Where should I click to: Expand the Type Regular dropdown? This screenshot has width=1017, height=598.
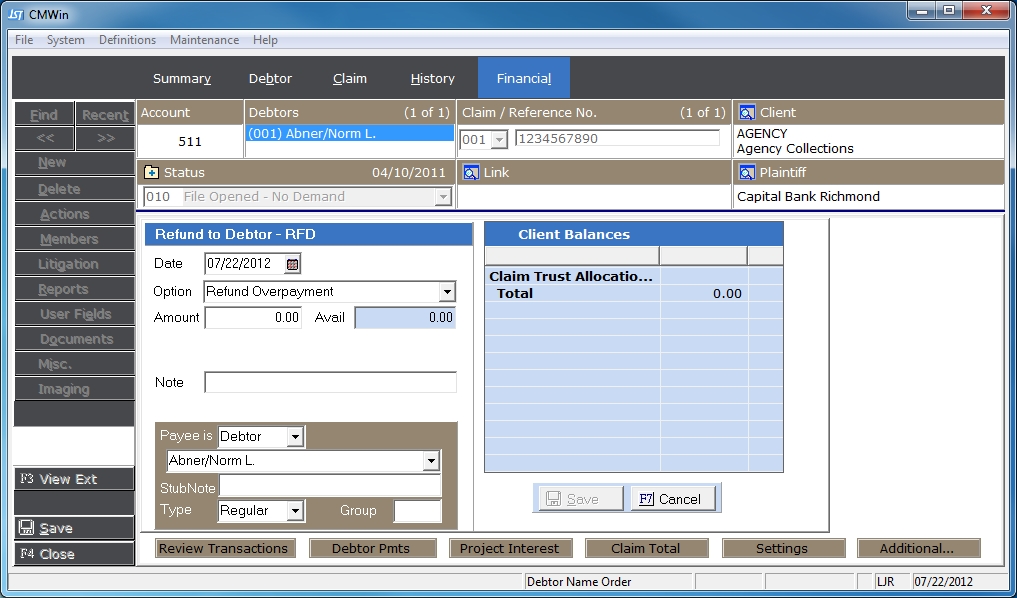(294, 511)
